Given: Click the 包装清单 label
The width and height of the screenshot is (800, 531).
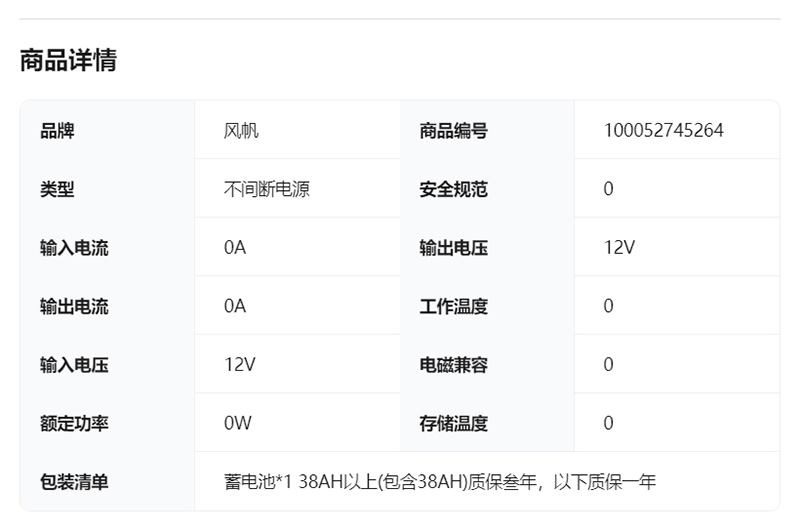Looking at the screenshot, I should (x=74, y=482).
